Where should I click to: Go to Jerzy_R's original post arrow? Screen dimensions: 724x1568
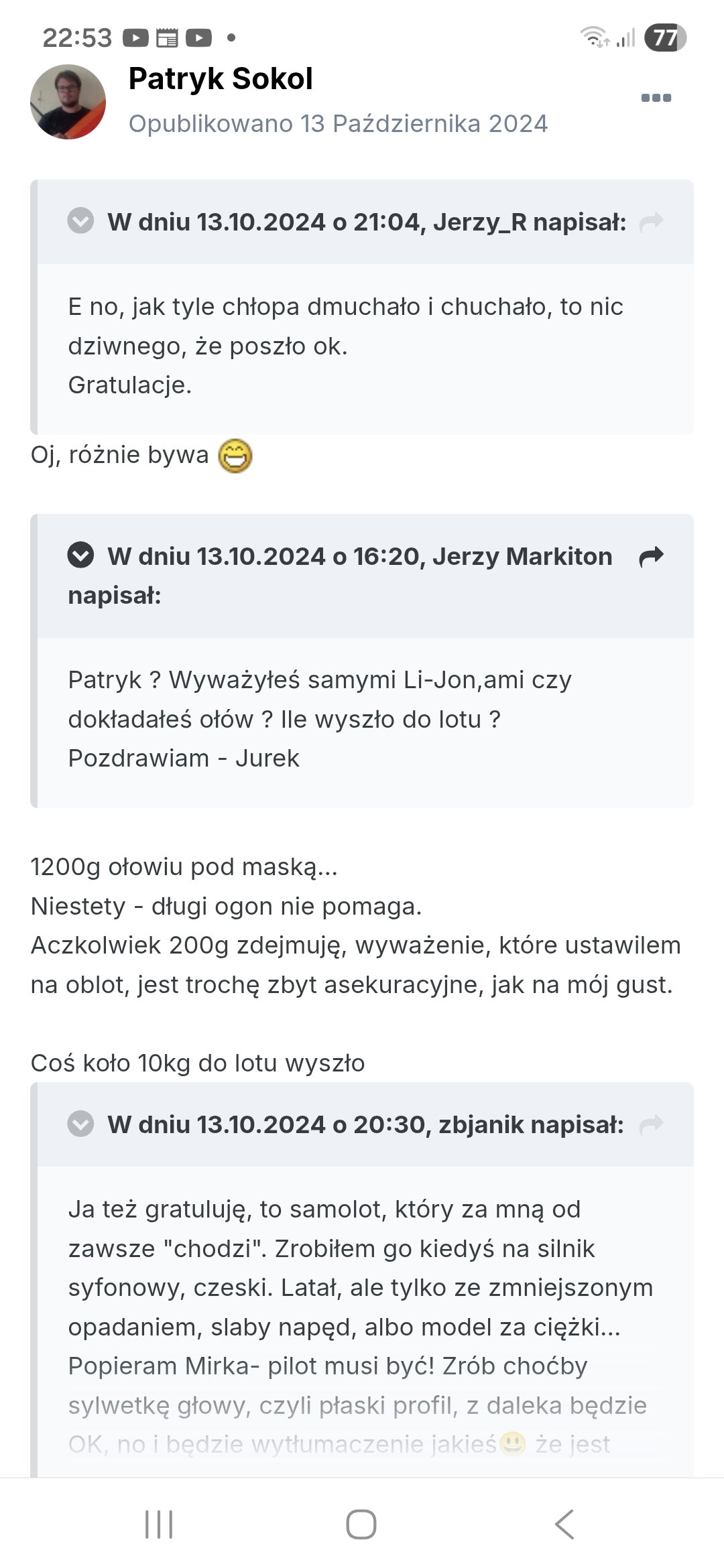click(x=651, y=221)
